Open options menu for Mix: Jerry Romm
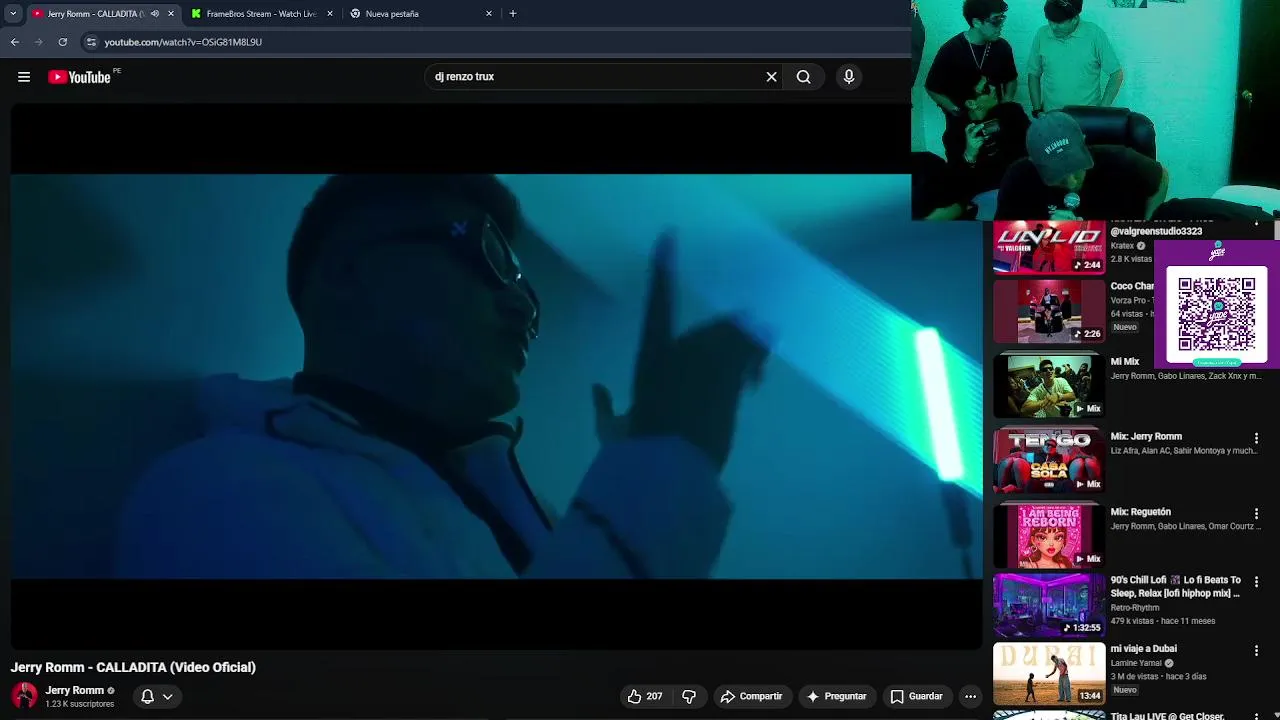 click(x=1256, y=439)
